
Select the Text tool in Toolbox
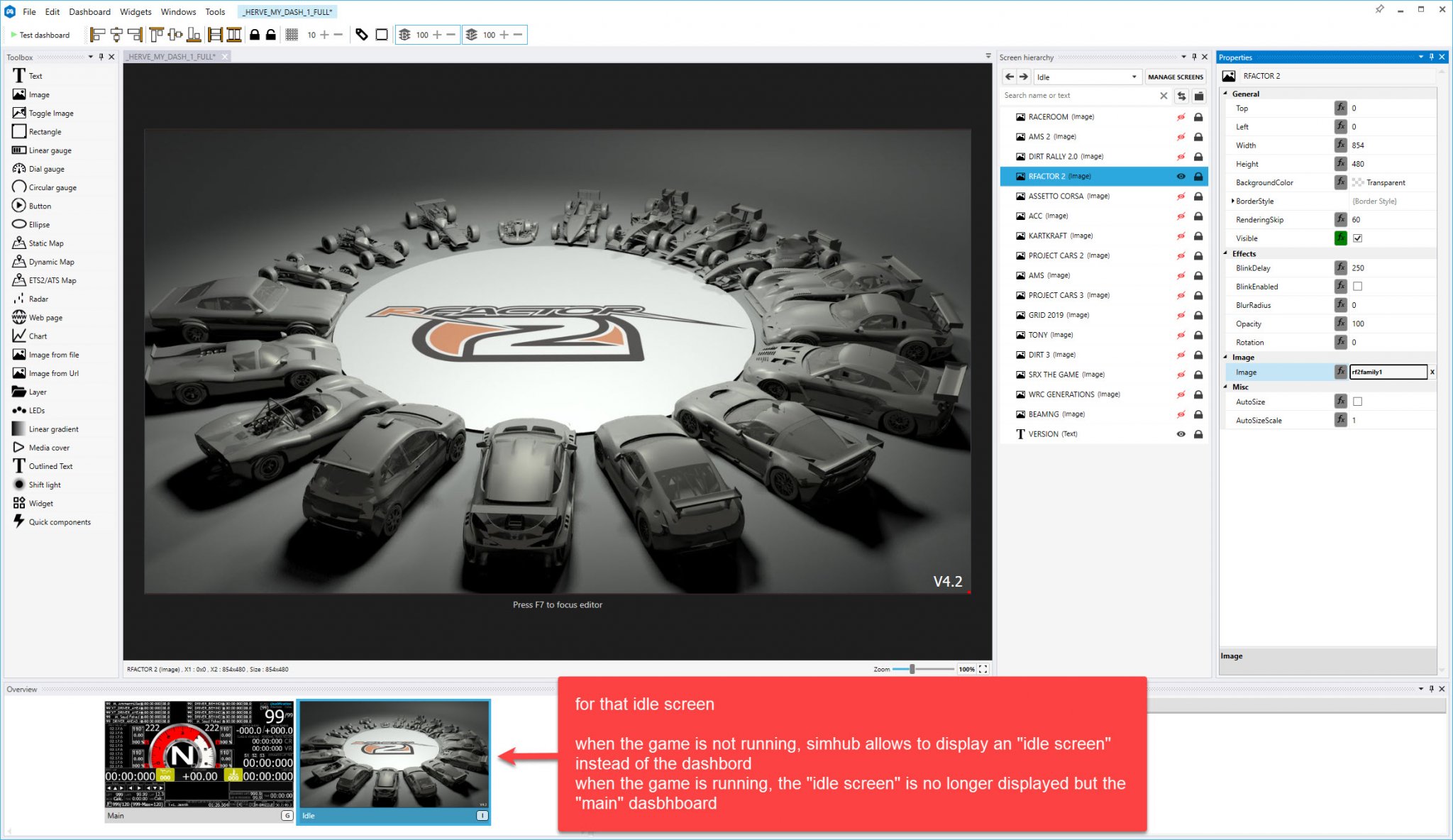pos(28,76)
